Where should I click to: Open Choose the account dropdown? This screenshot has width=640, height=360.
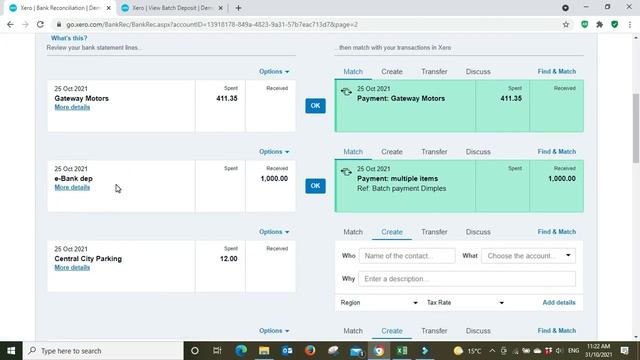tap(529, 256)
